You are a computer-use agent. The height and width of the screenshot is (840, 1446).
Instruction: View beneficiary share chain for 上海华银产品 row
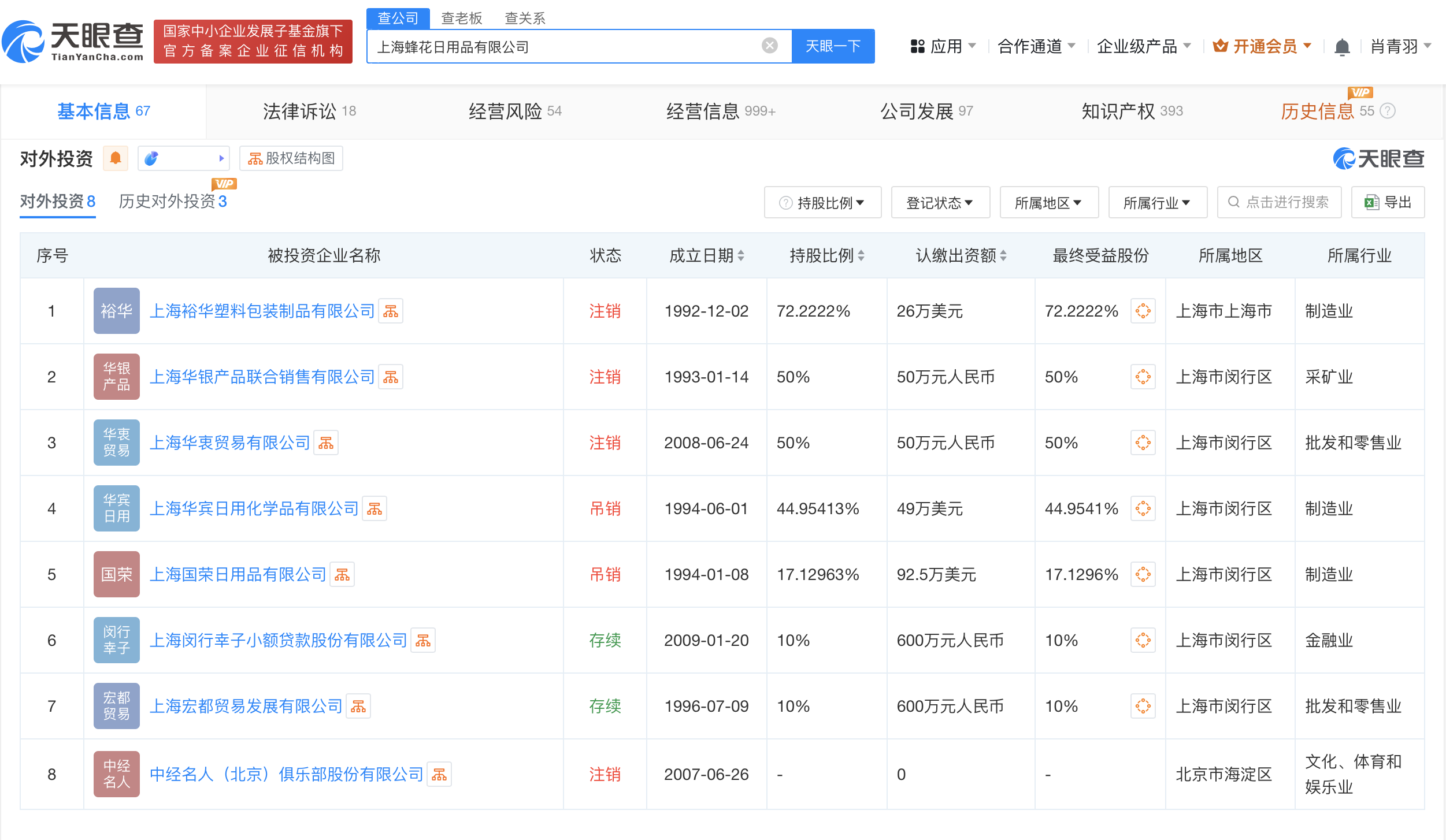[x=1143, y=377]
